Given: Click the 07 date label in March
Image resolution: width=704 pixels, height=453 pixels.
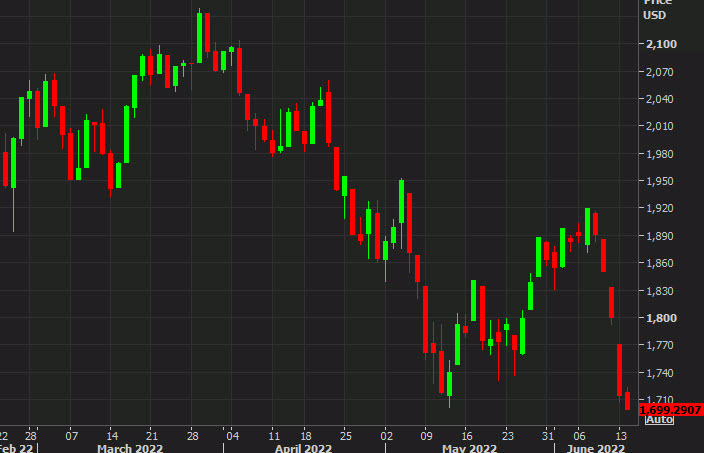Looking at the screenshot, I should click(71, 436).
